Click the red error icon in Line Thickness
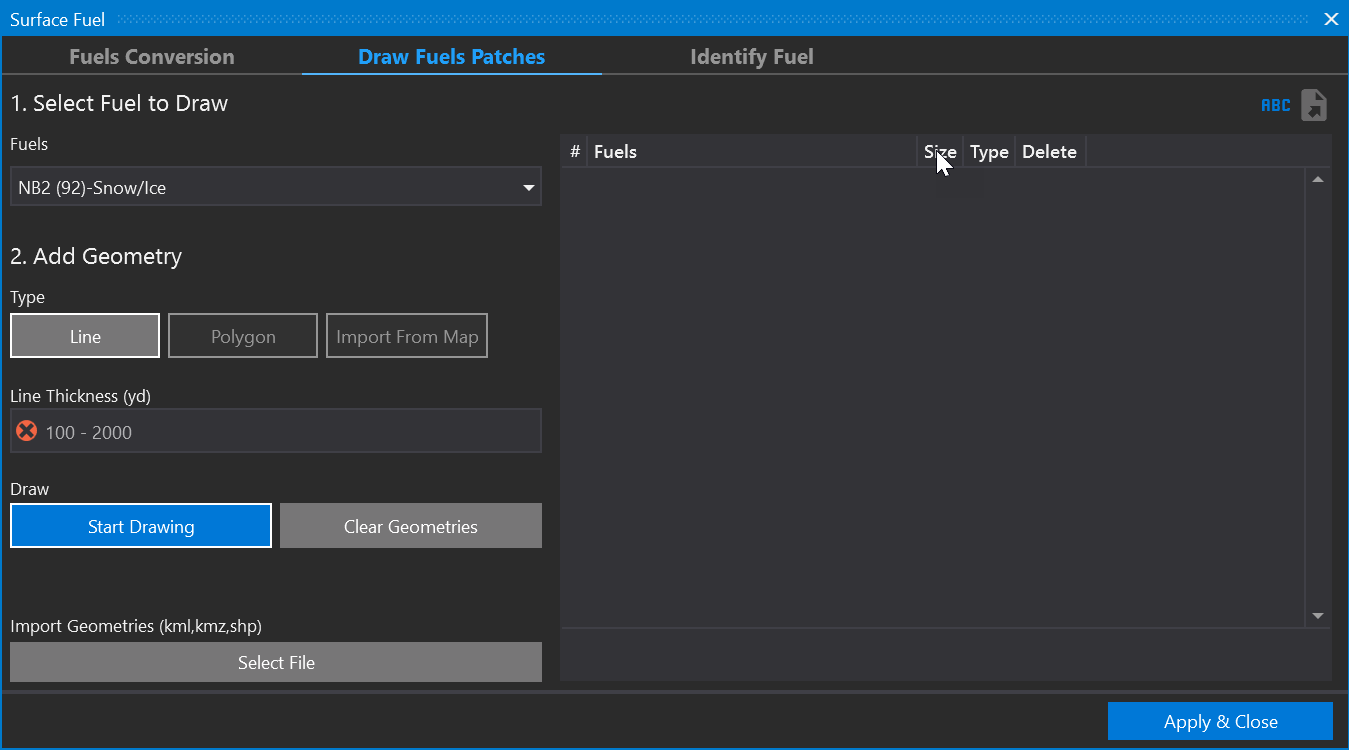This screenshot has width=1349, height=750. pos(27,431)
